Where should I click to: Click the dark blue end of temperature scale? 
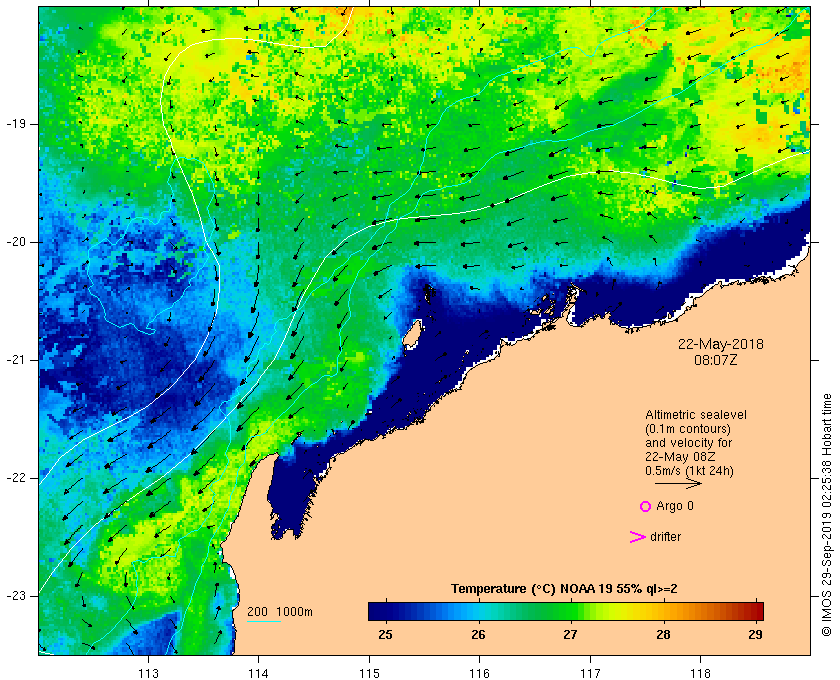[376, 611]
